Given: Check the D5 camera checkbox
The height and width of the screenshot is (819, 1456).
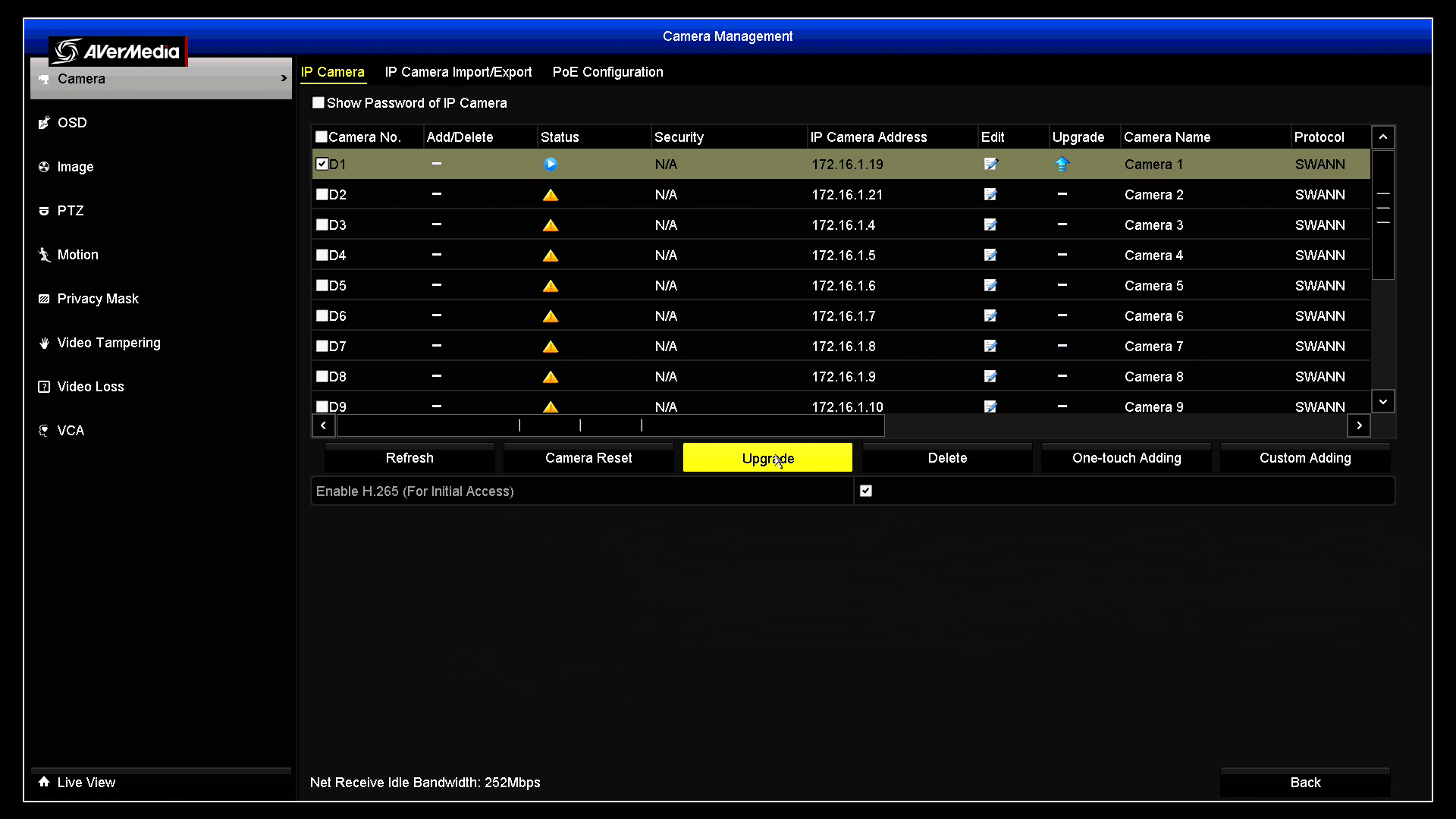Looking at the screenshot, I should click(x=322, y=285).
